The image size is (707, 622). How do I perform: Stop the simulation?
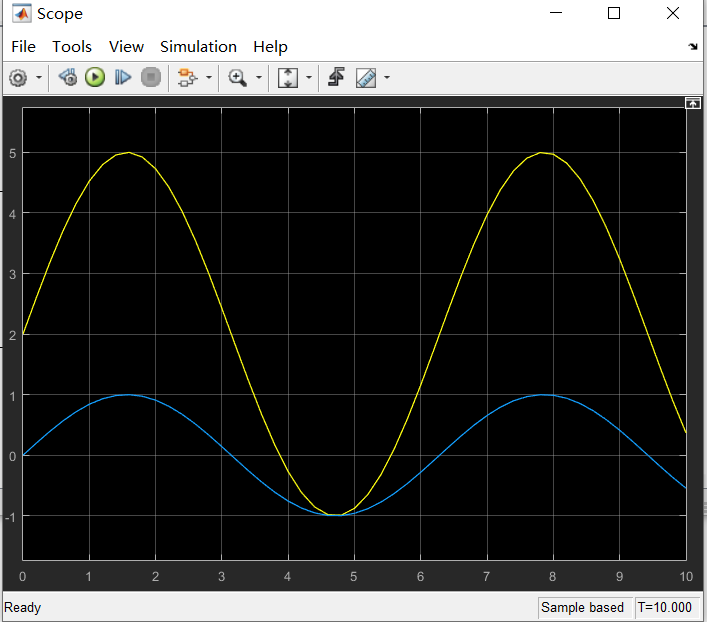(151, 77)
